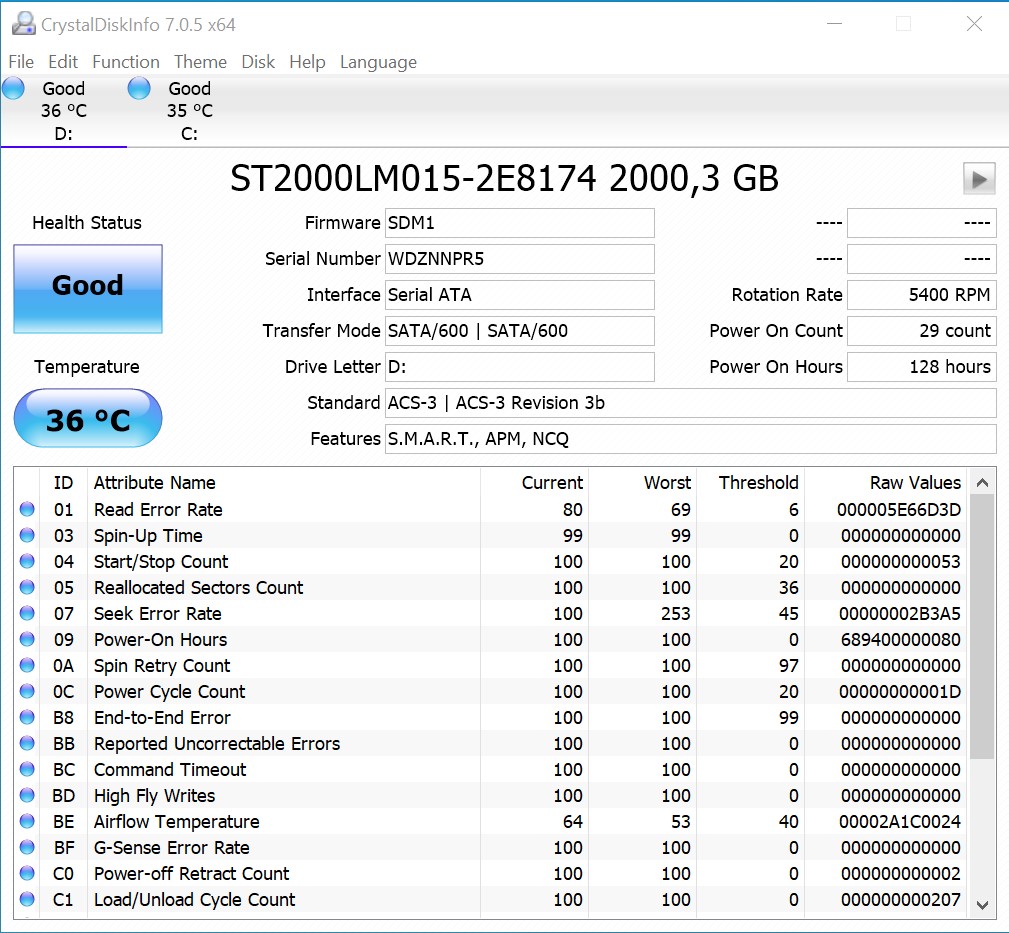Open the File menu
Screen dimensions: 1009x933
click(21, 62)
